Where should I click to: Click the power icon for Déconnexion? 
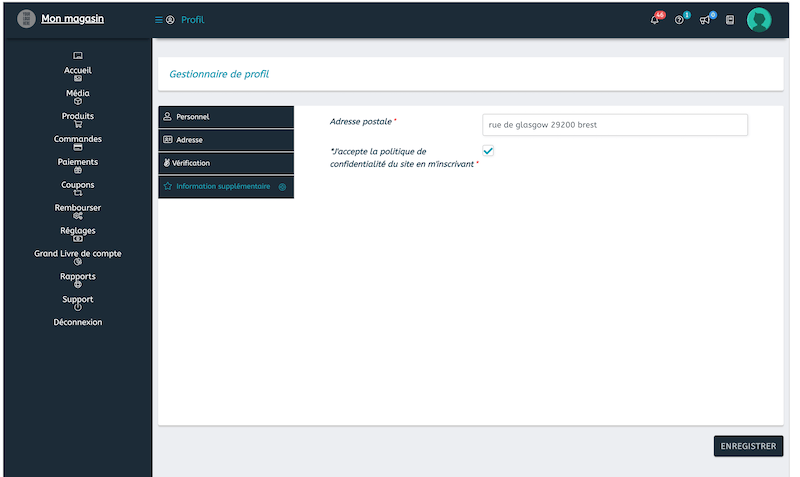coord(78,307)
